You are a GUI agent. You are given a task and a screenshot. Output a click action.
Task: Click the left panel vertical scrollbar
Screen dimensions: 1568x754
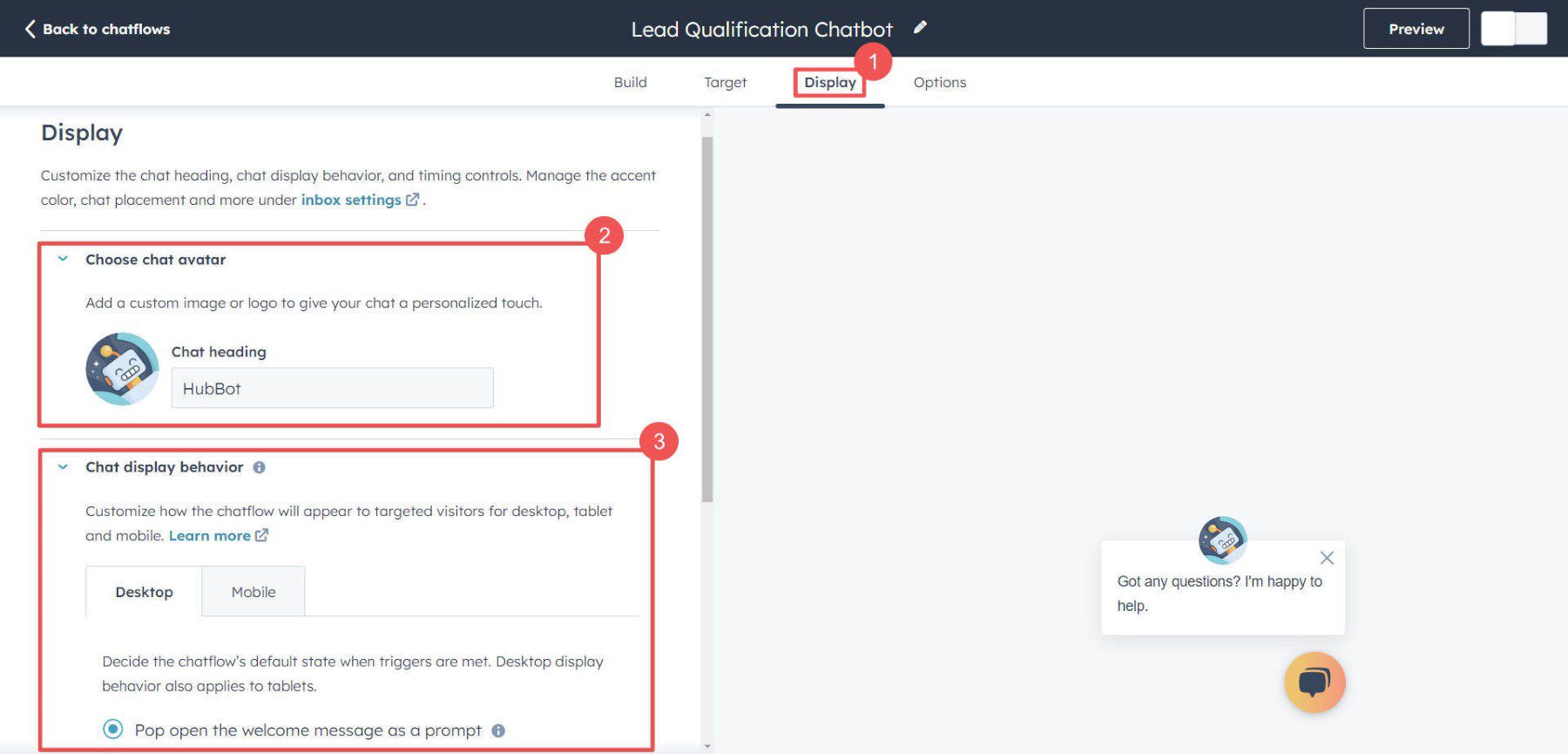tap(707, 319)
